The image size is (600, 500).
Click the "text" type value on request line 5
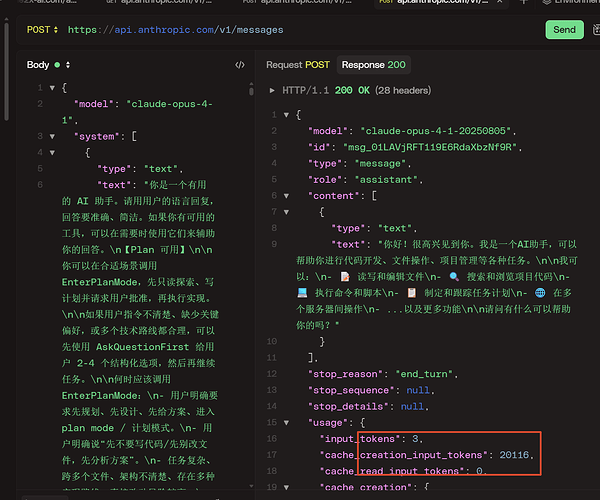point(161,169)
